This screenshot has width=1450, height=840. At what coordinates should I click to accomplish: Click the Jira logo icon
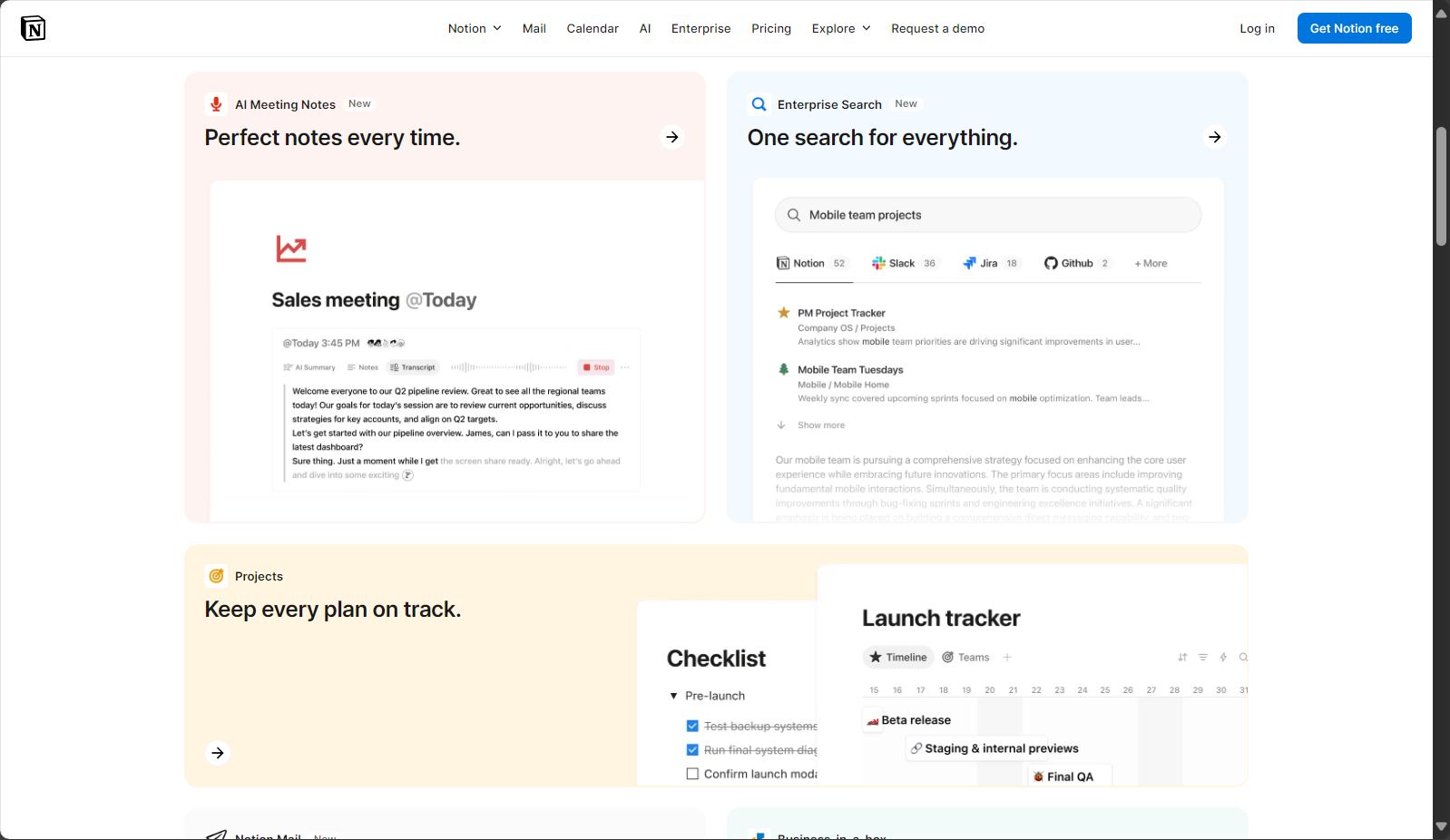pyautogui.click(x=969, y=263)
